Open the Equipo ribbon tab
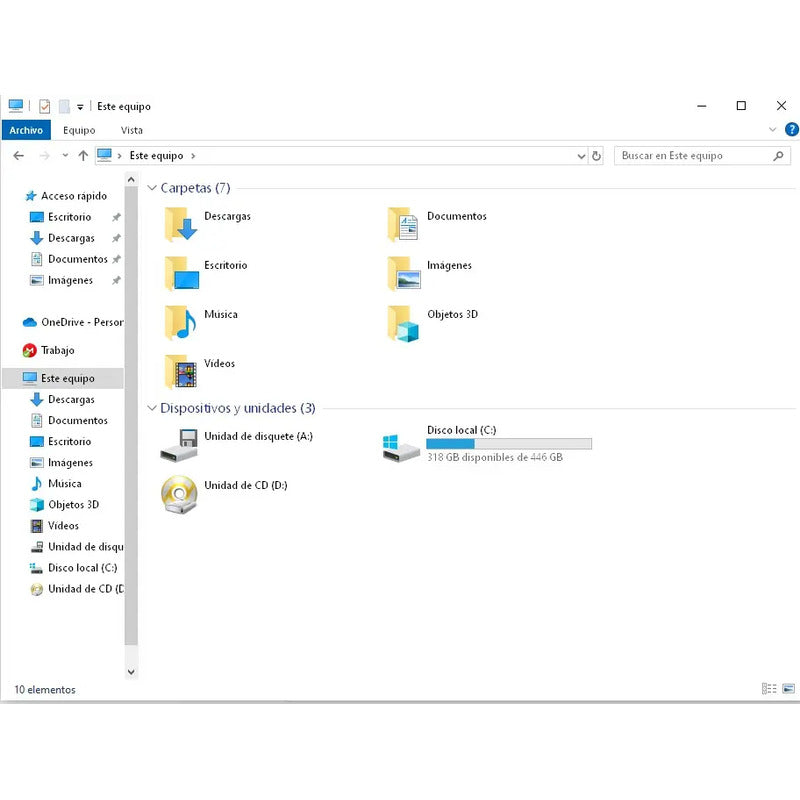 coord(79,130)
